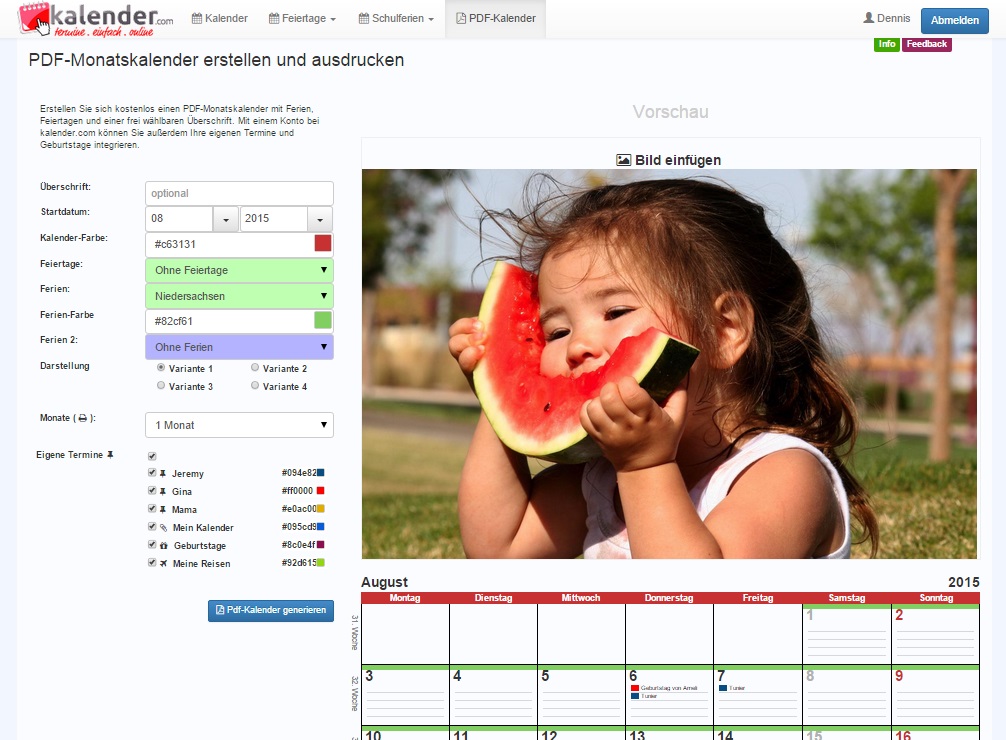Image resolution: width=1006 pixels, height=740 pixels.
Task: Expand the Ferien dropdown set to Niedersachsen
Action: [x=238, y=296]
